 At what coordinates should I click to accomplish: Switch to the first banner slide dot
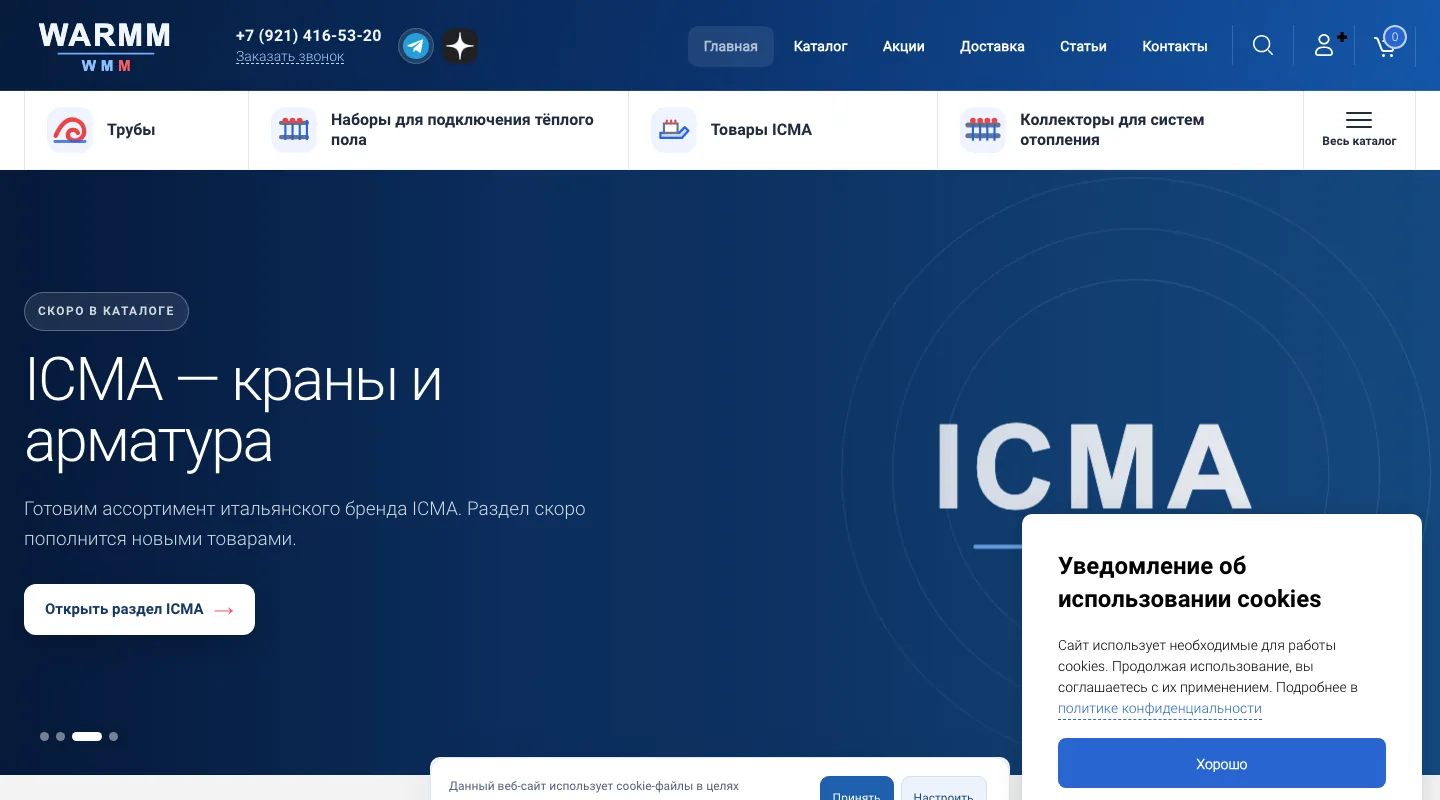click(44, 737)
